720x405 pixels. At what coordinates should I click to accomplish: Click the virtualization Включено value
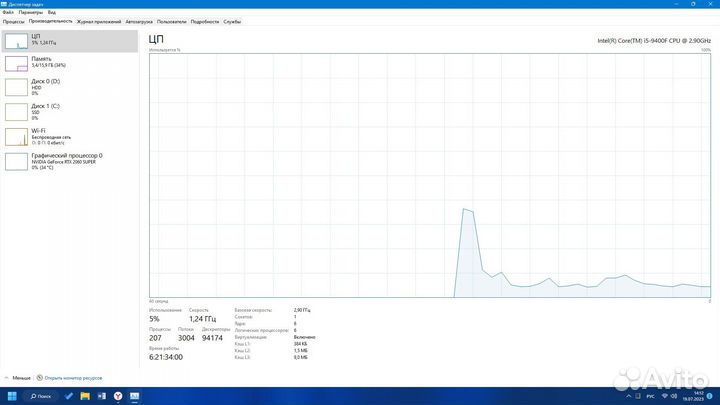(x=304, y=337)
